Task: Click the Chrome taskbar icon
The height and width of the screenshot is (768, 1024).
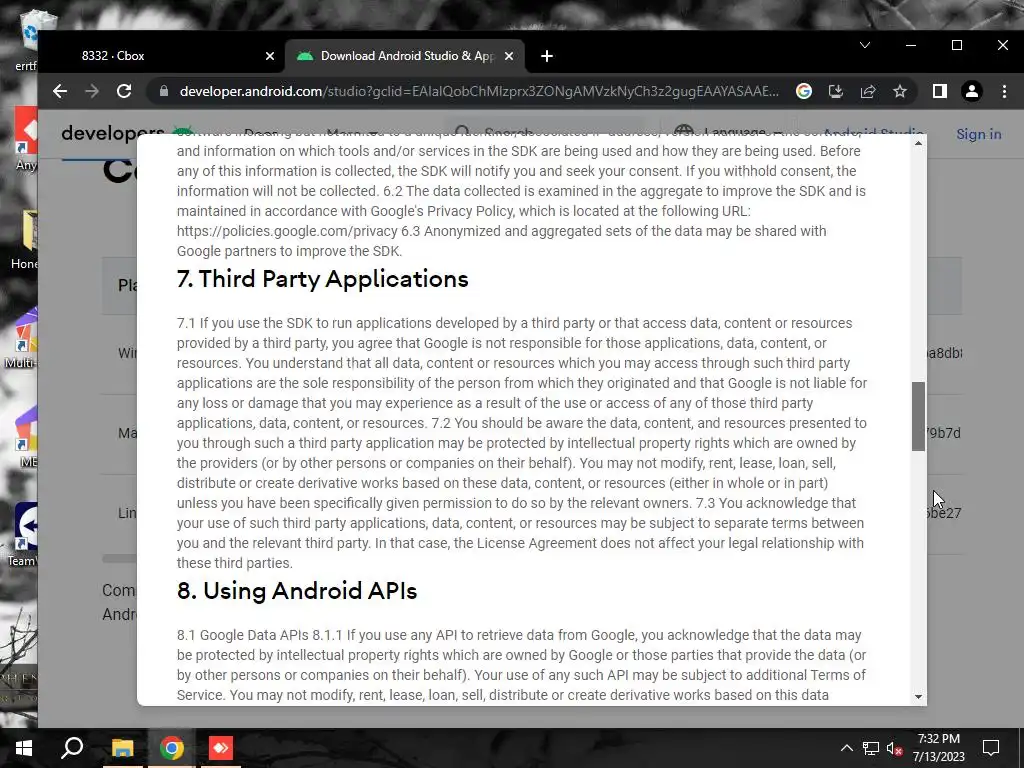Action: (172, 748)
